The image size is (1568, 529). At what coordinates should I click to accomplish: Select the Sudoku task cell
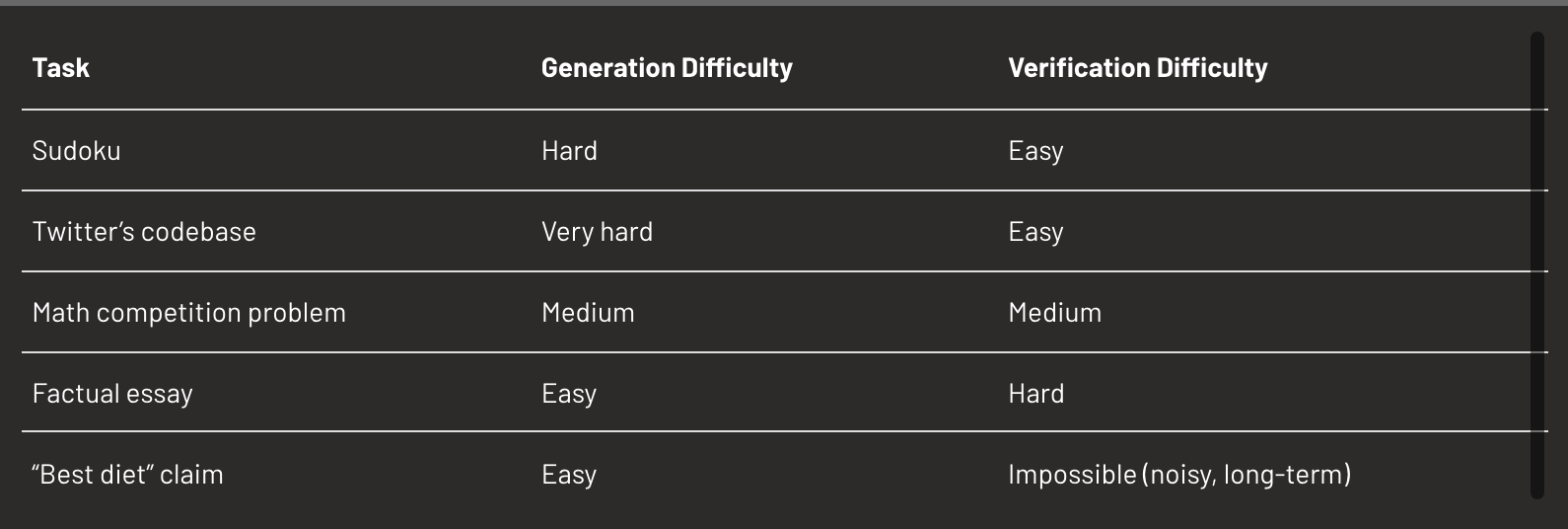tap(77, 151)
